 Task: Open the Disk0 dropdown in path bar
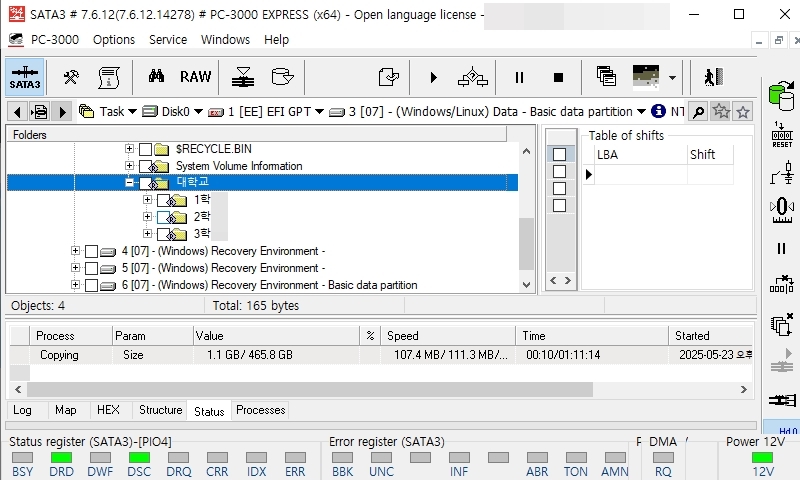(198, 111)
